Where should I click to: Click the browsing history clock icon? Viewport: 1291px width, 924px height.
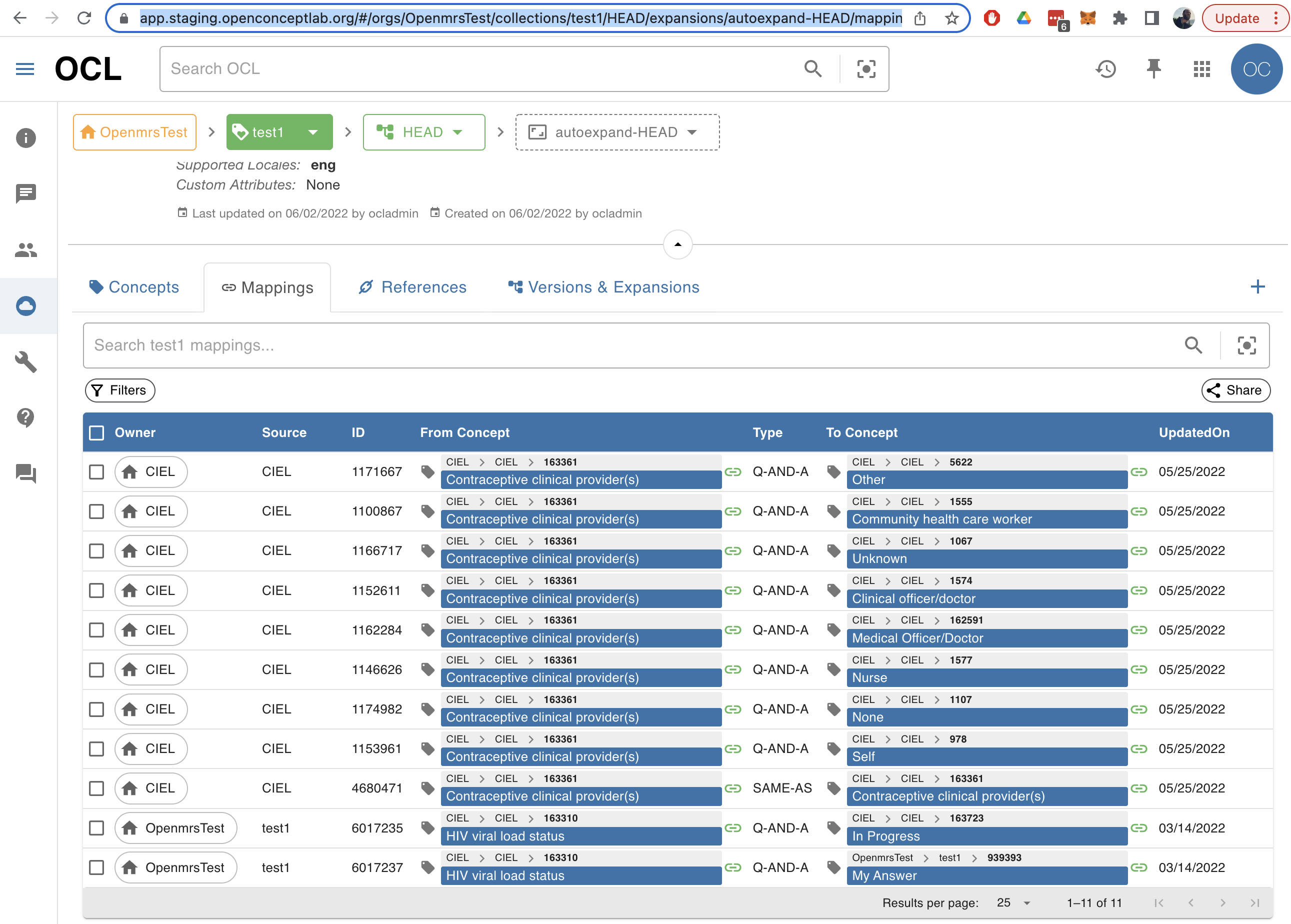click(1105, 69)
